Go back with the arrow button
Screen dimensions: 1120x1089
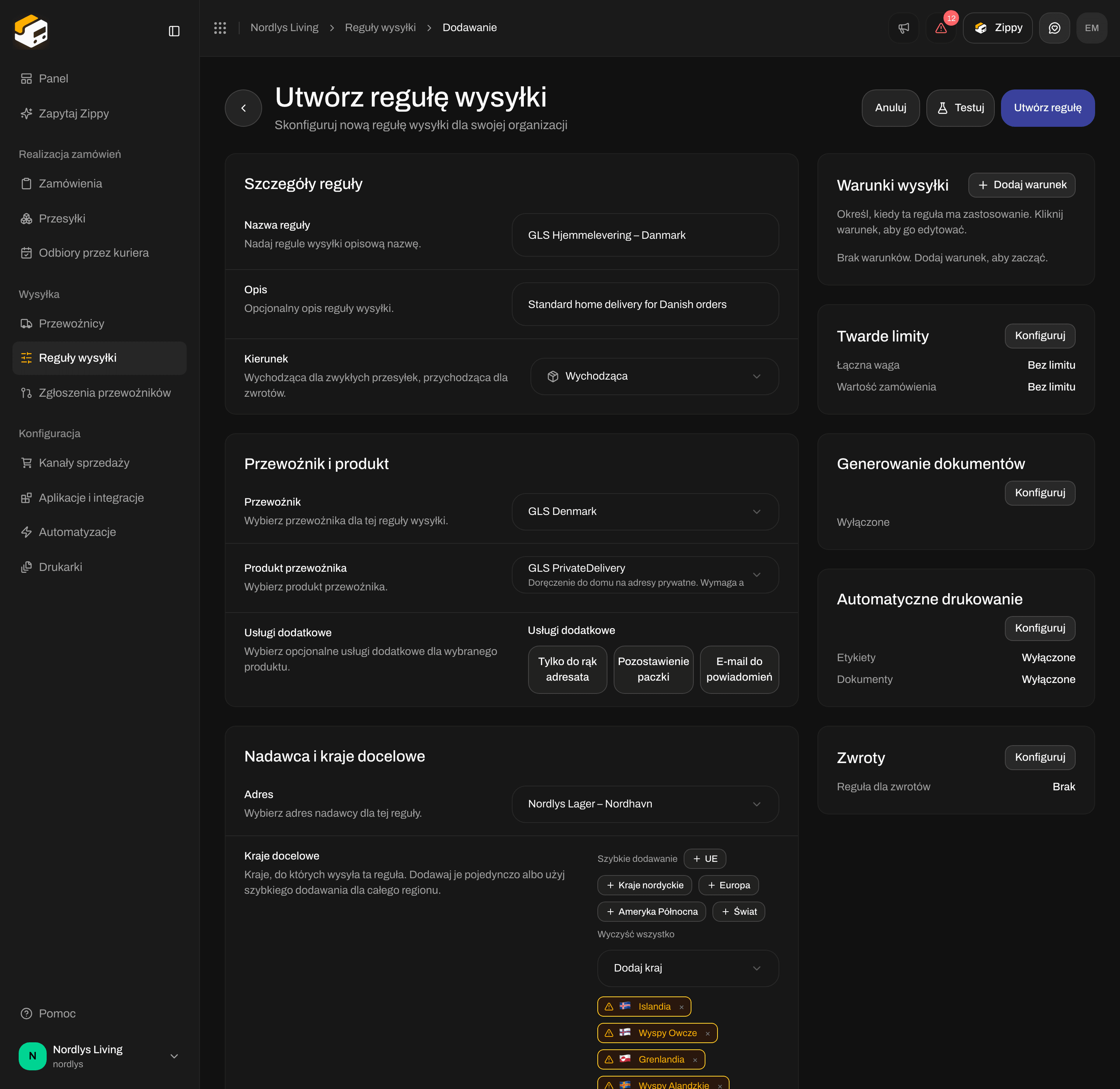(244, 108)
